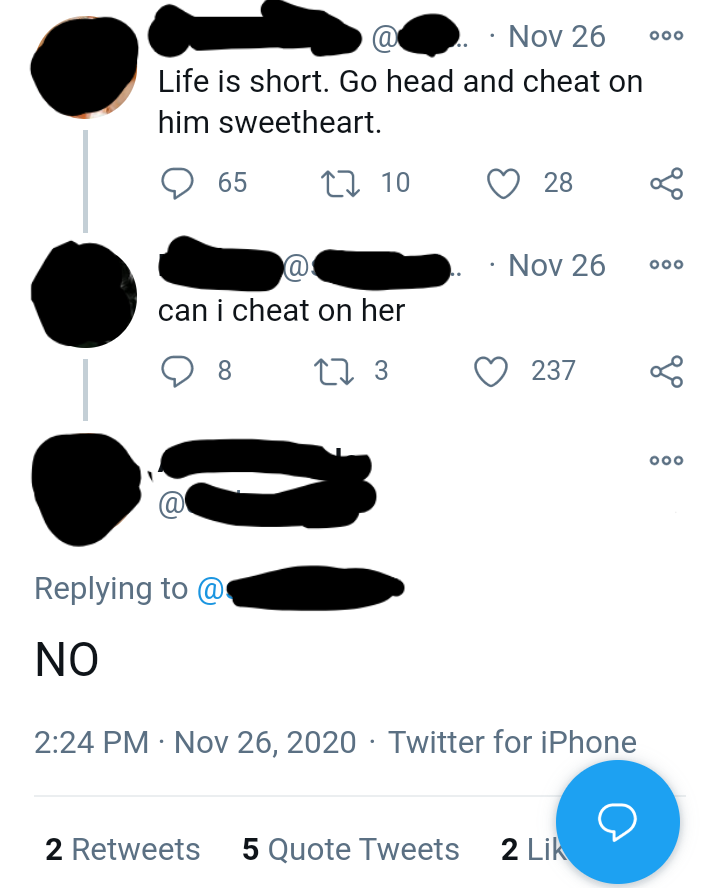Like the 'Life is short' tweet

coord(504,182)
